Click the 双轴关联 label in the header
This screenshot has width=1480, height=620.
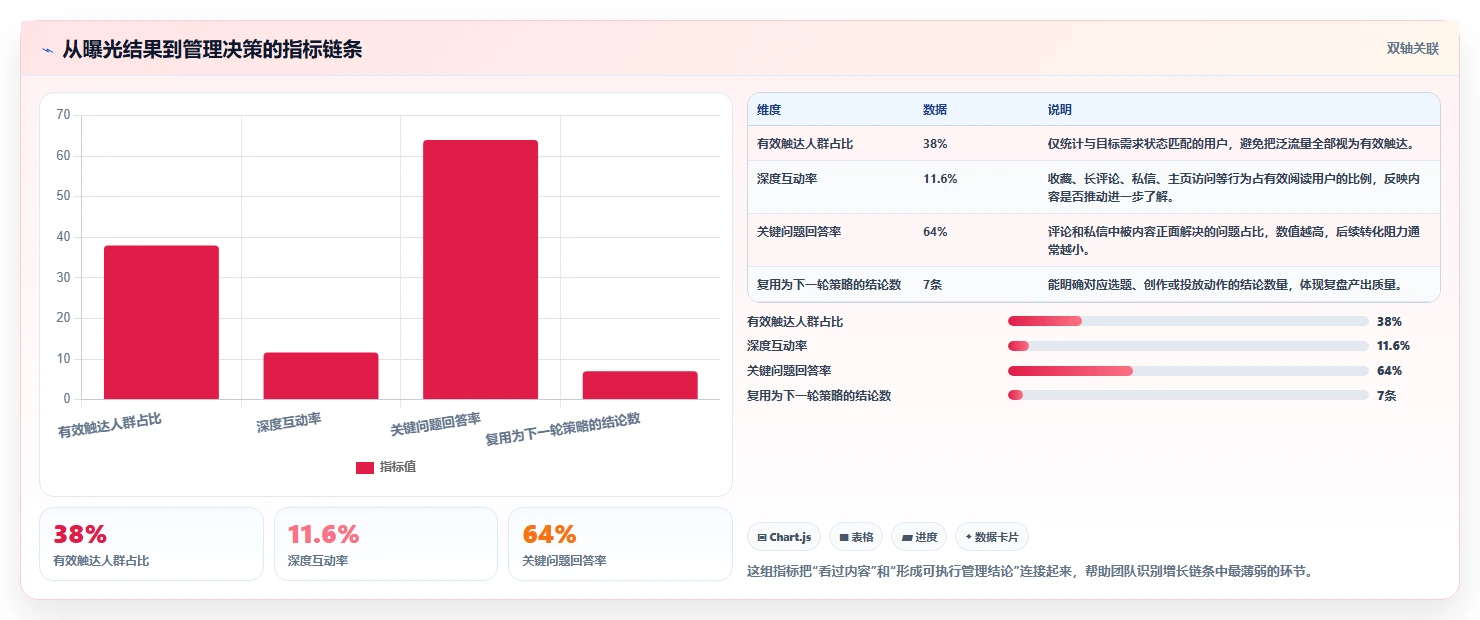coord(1412,48)
